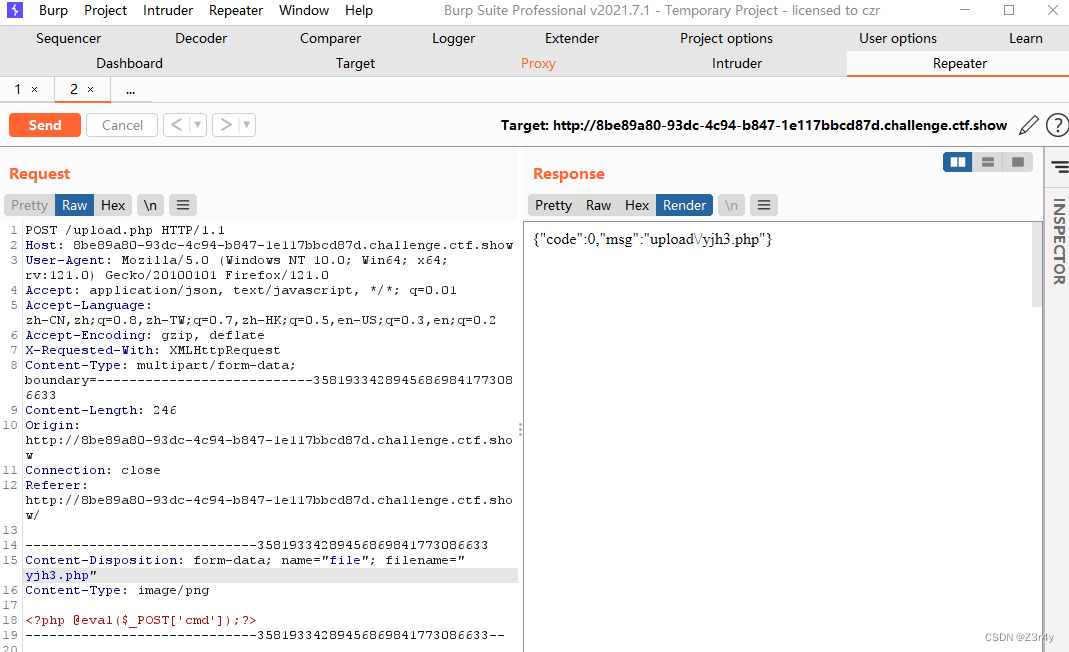
Task: Switch to combined single-pane layout icon
Action: 1017,162
